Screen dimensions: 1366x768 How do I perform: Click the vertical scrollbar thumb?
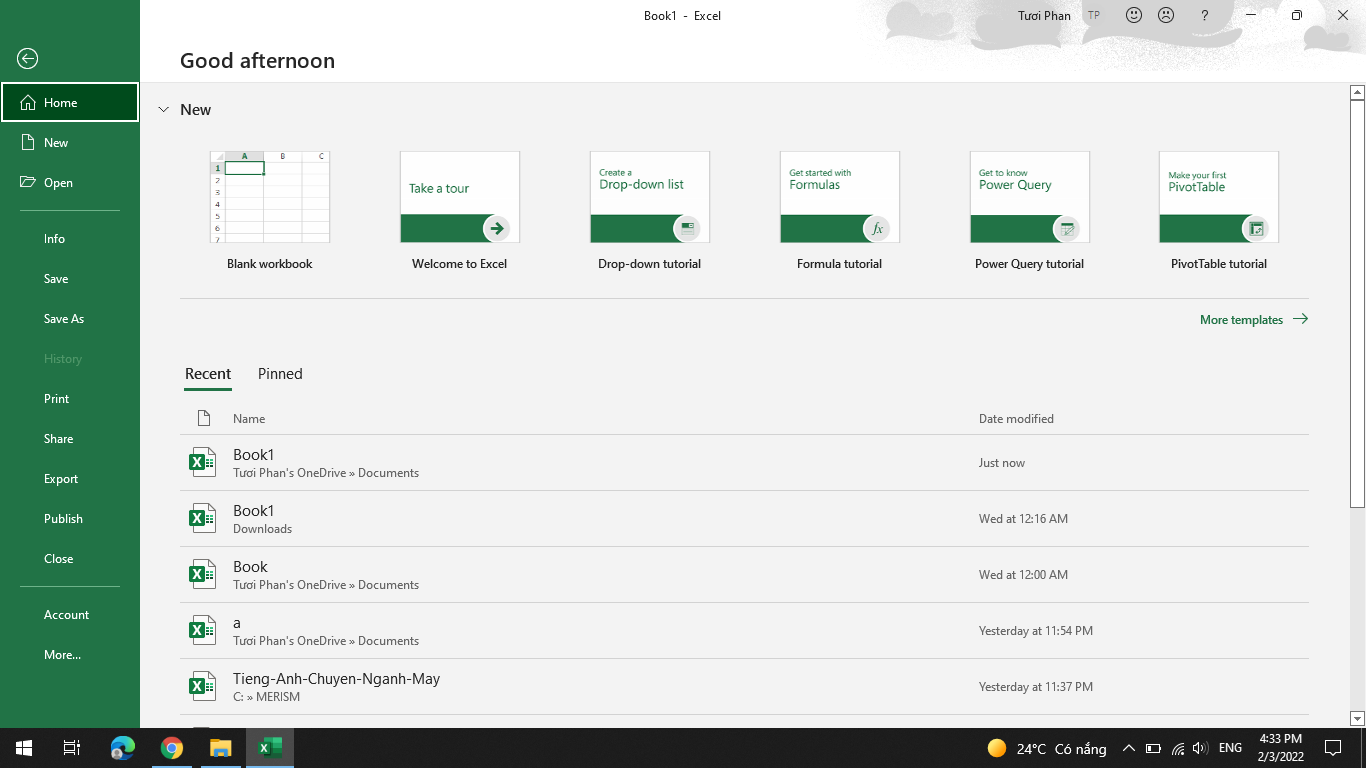click(1357, 304)
